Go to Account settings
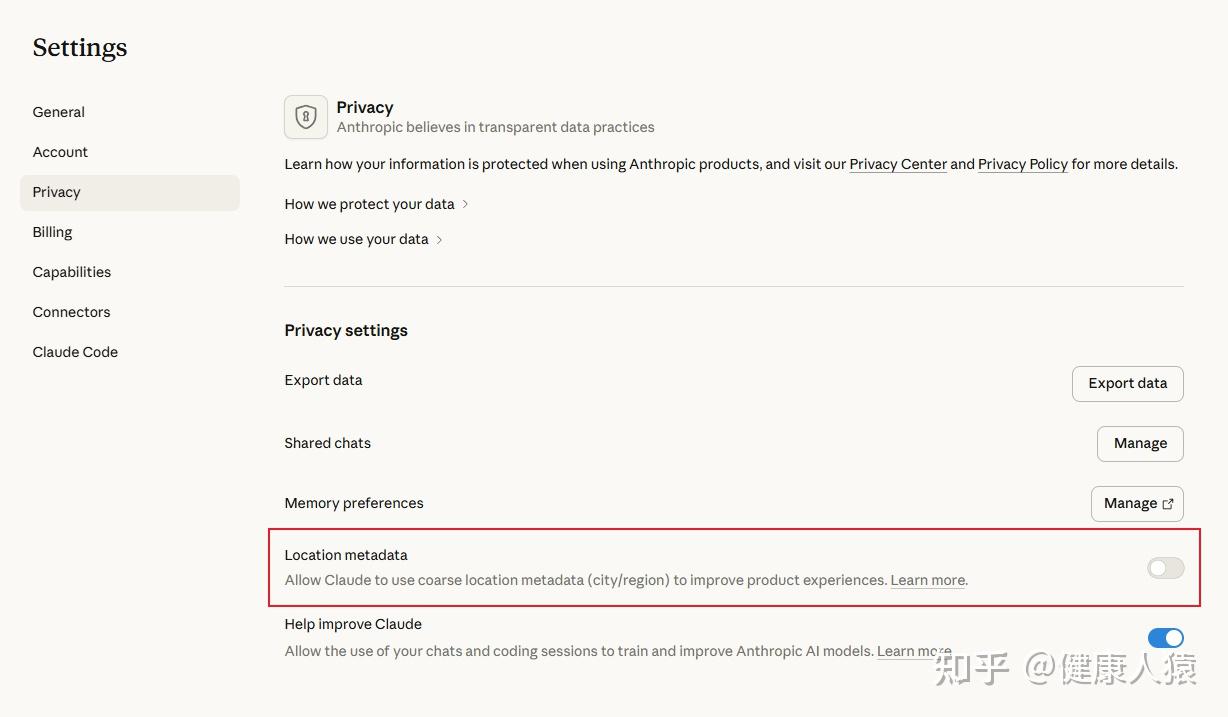Image resolution: width=1228 pixels, height=717 pixels. (x=60, y=152)
